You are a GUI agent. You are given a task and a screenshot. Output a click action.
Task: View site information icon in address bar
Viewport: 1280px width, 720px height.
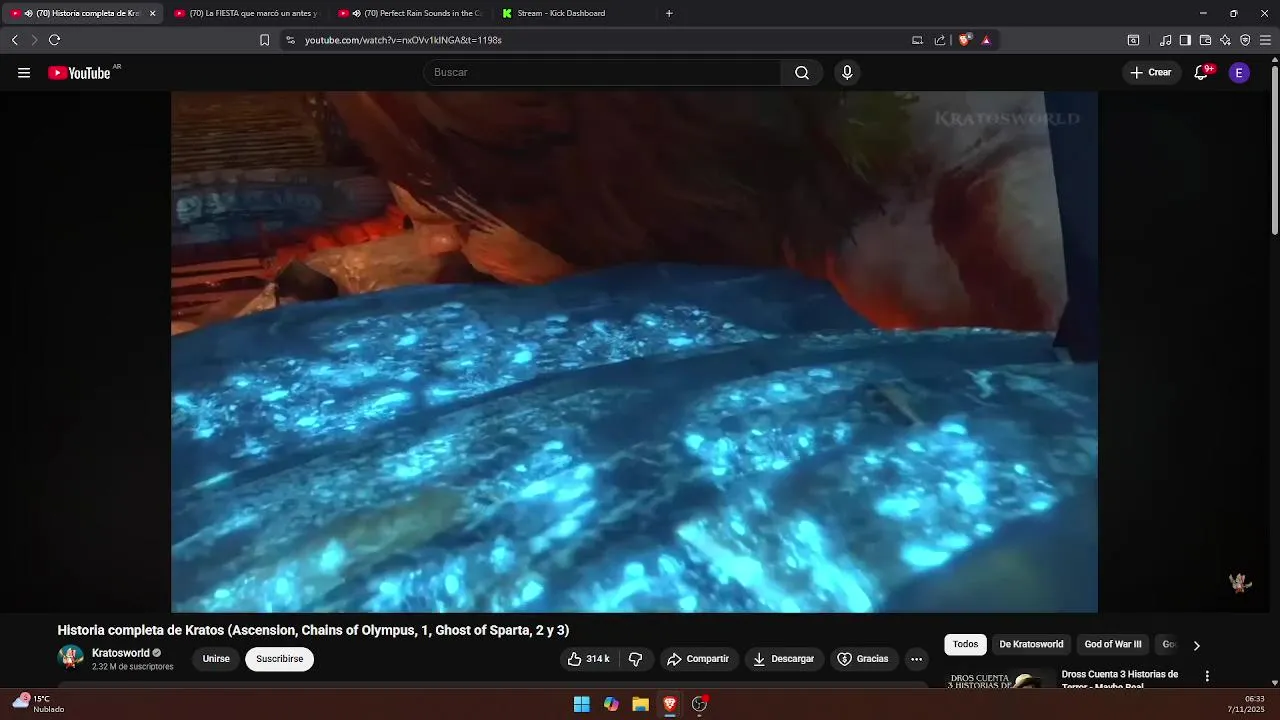pos(290,40)
